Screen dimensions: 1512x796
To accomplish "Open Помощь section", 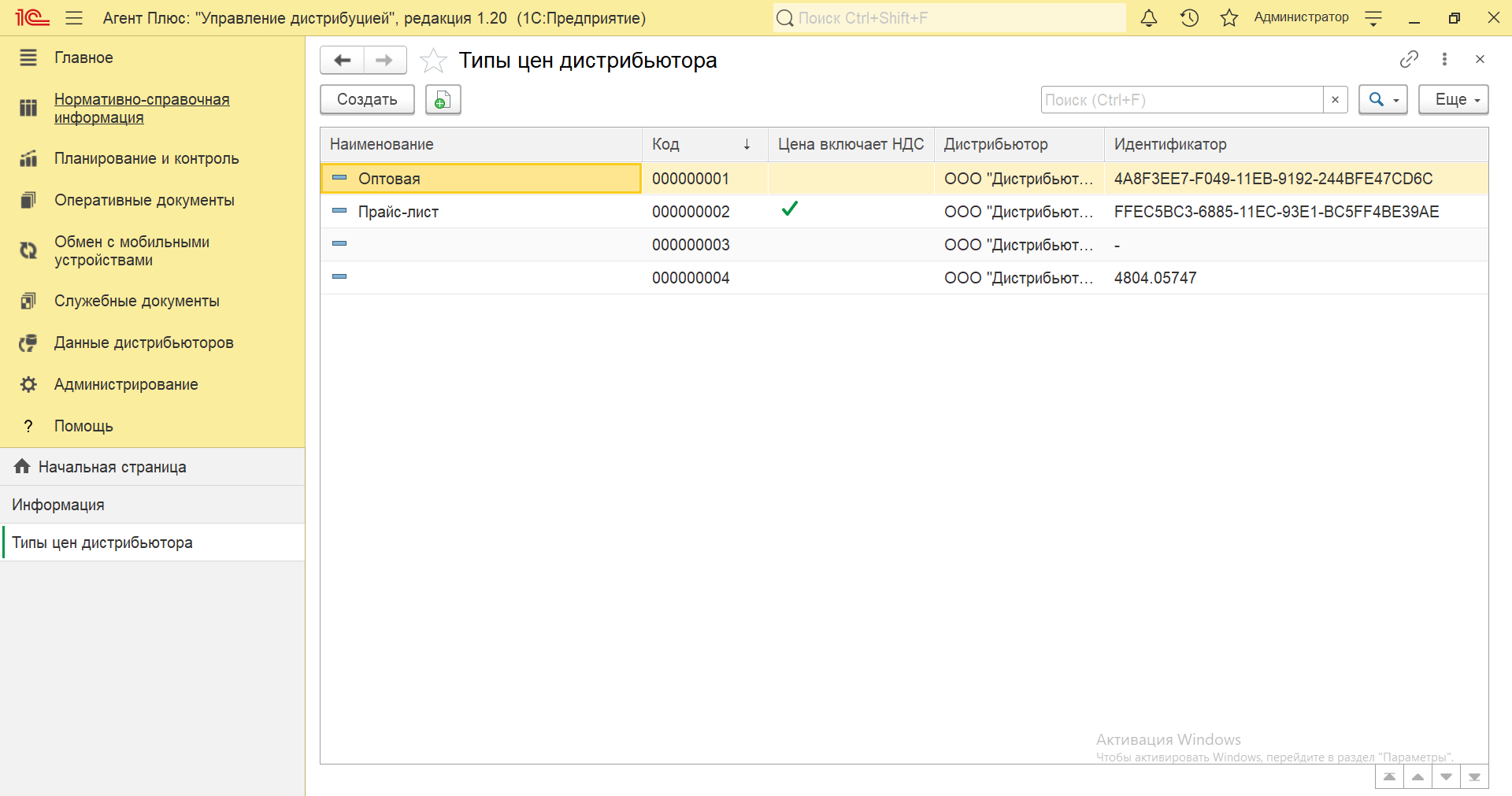I will point(83,426).
